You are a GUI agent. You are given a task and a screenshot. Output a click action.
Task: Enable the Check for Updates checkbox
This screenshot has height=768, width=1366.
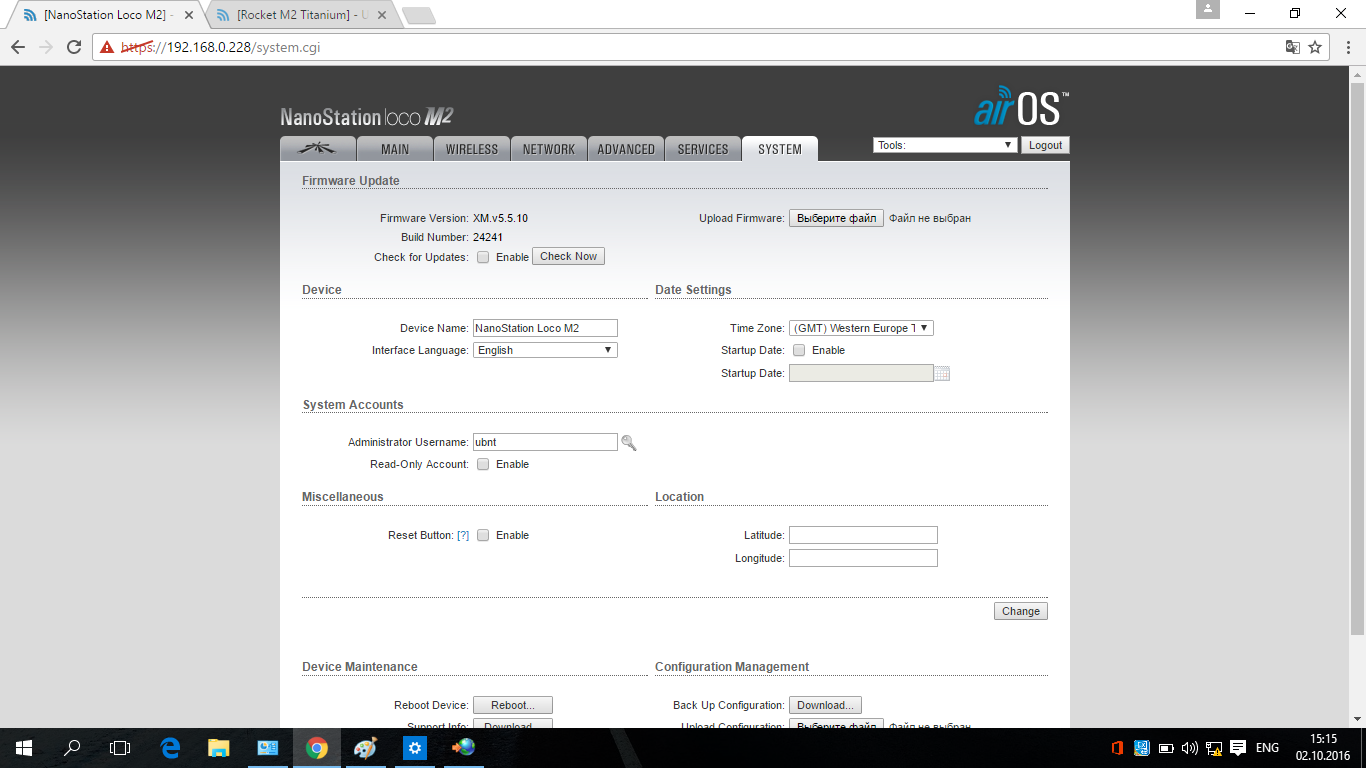[483, 257]
